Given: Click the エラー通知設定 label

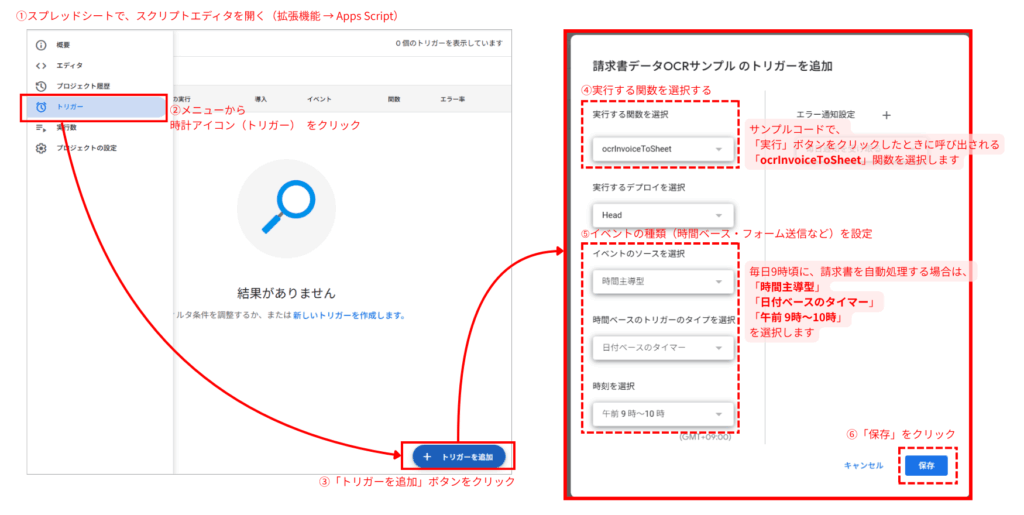Looking at the screenshot, I should pos(825,115).
